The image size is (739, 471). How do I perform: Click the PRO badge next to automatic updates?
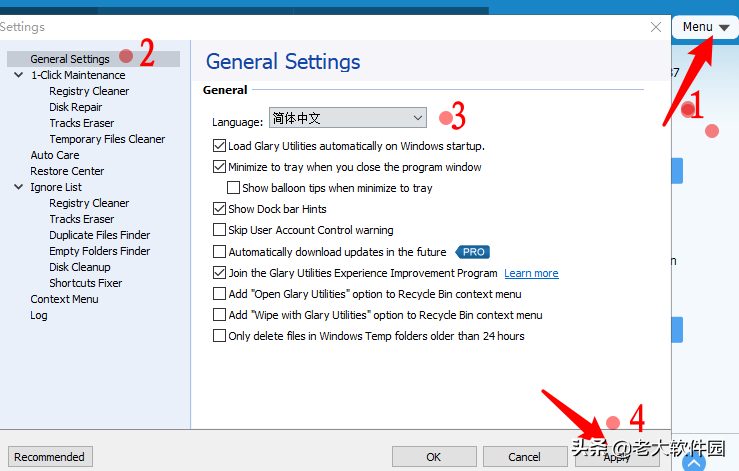[x=472, y=252]
